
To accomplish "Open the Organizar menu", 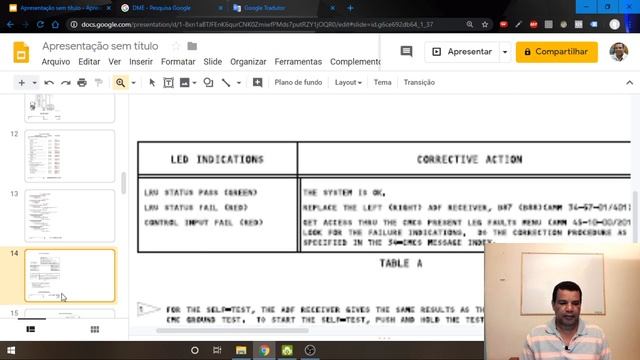I will (x=248, y=62).
